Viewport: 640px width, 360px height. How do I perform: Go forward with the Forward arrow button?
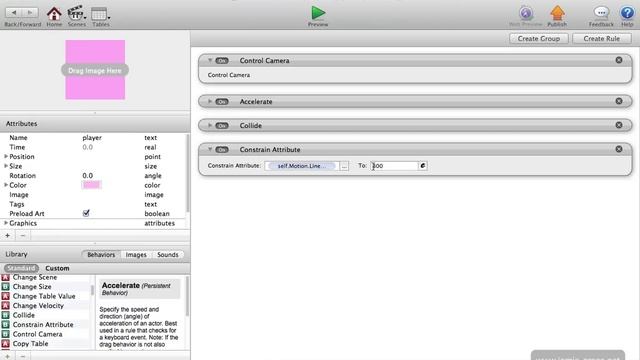(x=30, y=13)
